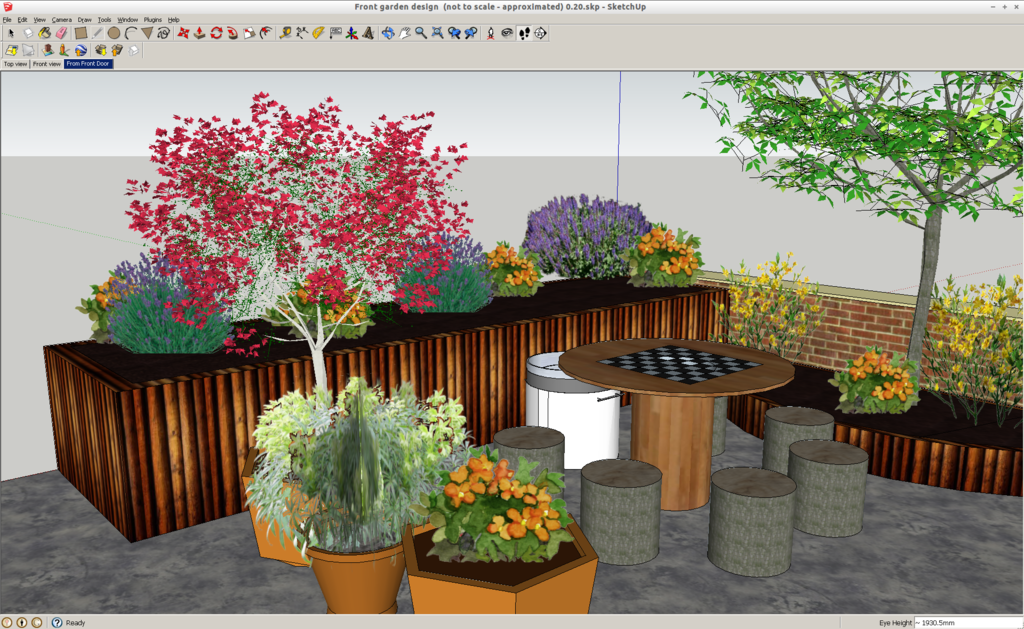Select the Pan hand tool
The height and width of the screenshot is (629, 1024).
pos(404,33)
